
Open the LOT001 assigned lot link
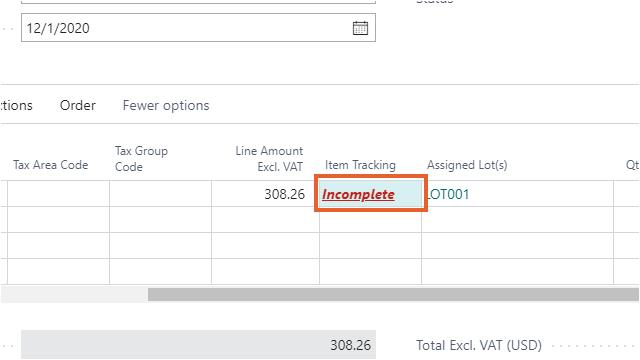[448, 194]
